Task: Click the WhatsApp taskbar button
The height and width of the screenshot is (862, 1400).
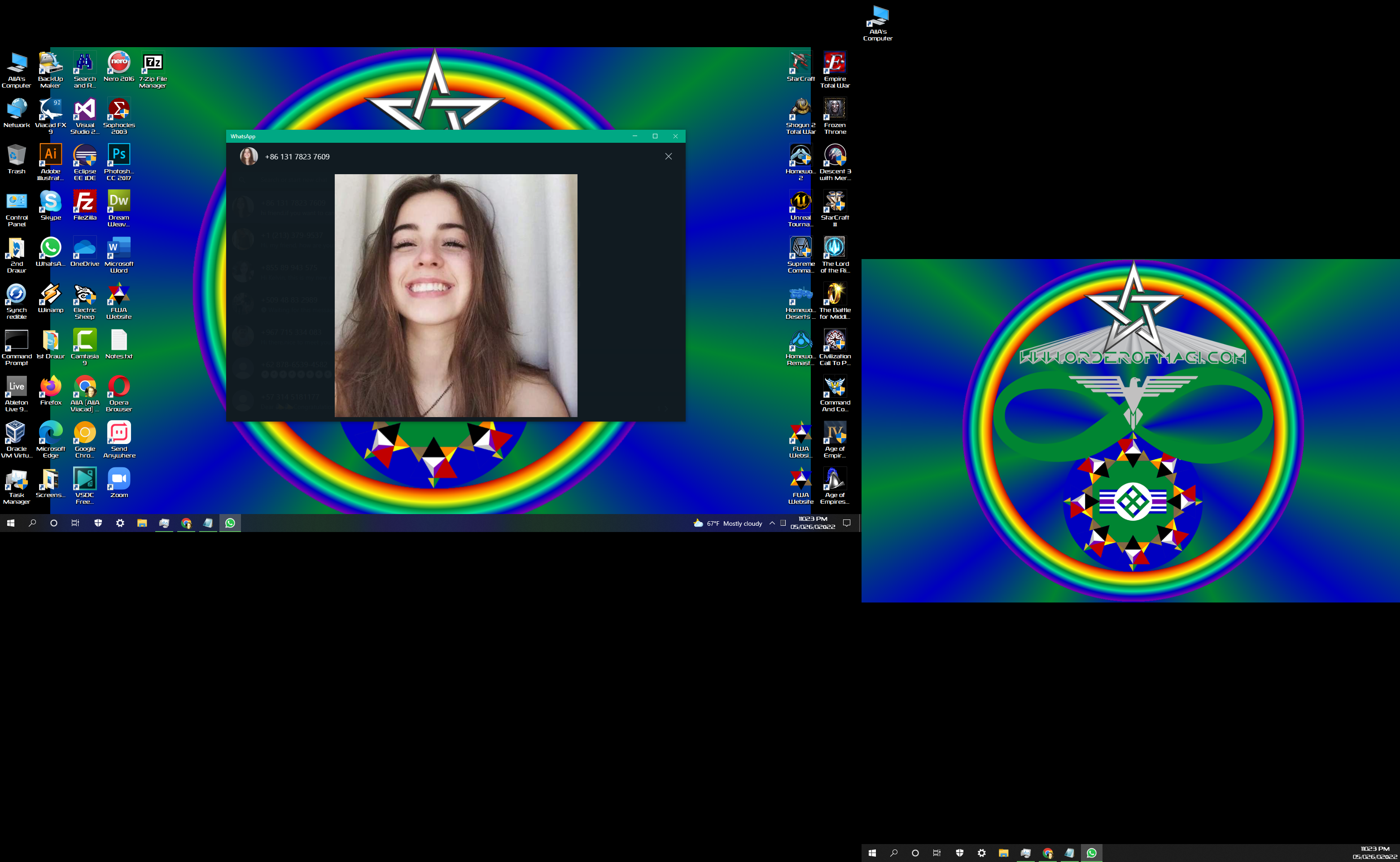Action: coord(230,523)
